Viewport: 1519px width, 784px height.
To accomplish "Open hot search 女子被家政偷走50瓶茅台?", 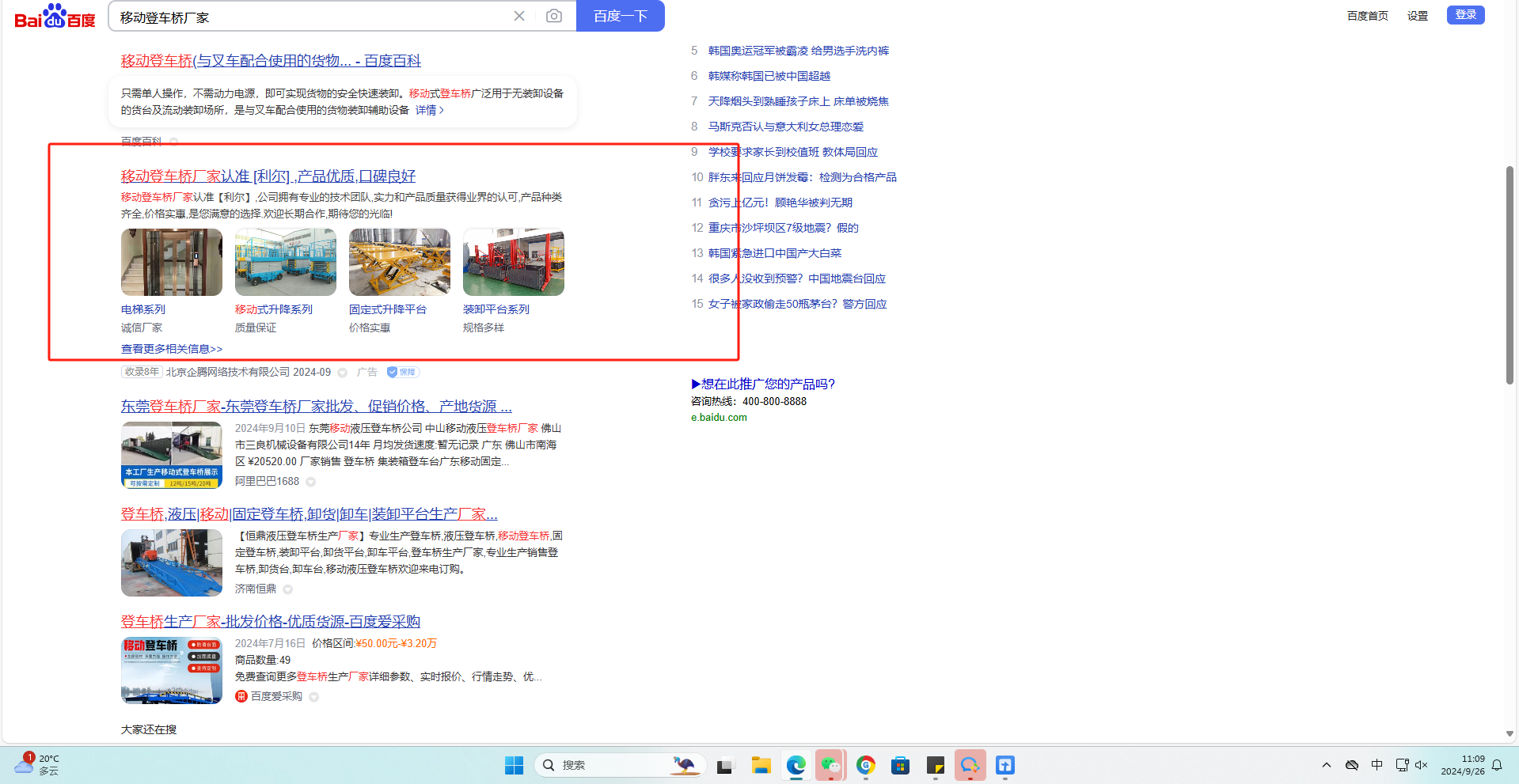I will tap(798, 304).
